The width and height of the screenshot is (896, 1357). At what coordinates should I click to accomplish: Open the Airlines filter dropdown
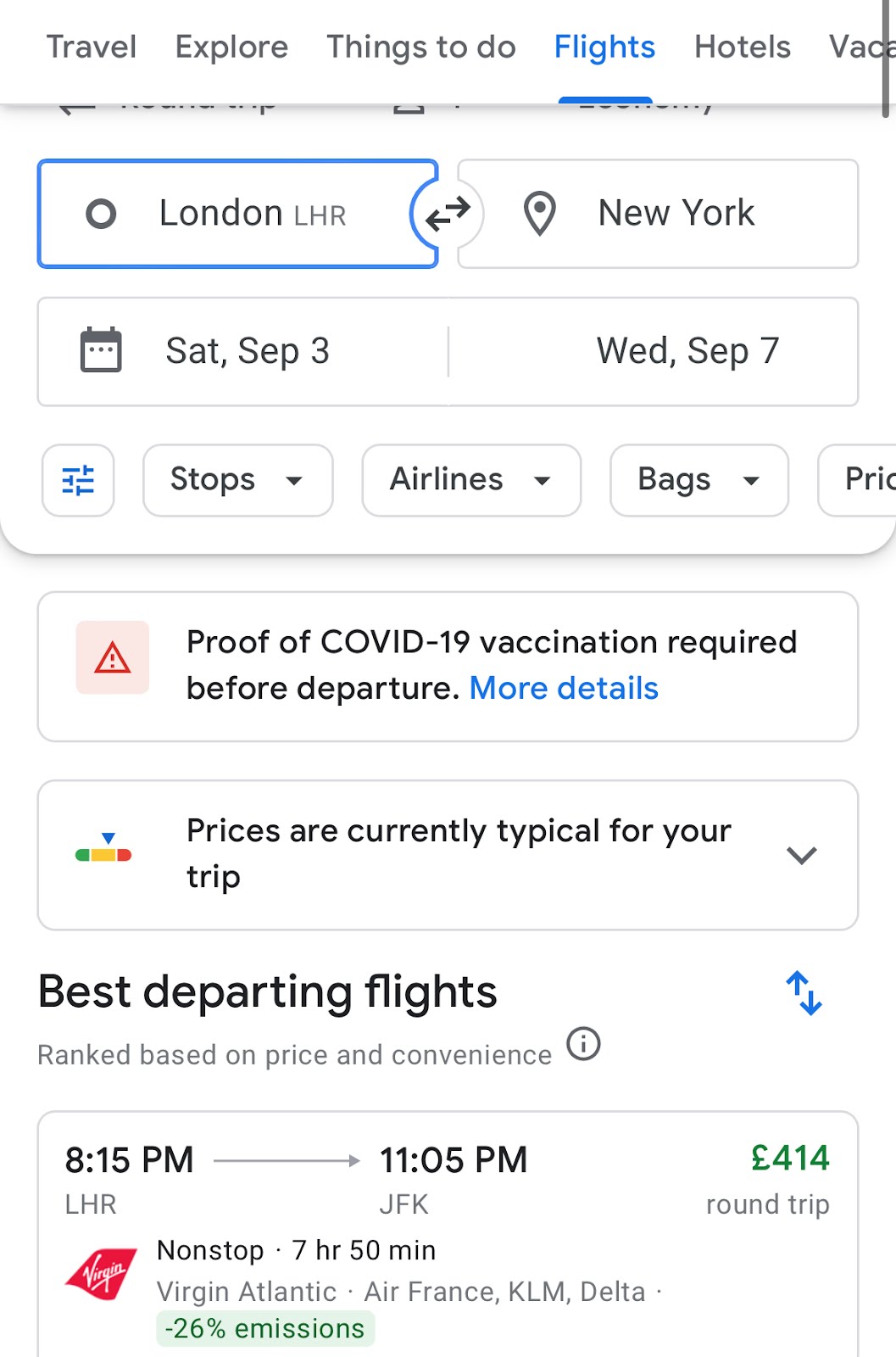[471, 481]
